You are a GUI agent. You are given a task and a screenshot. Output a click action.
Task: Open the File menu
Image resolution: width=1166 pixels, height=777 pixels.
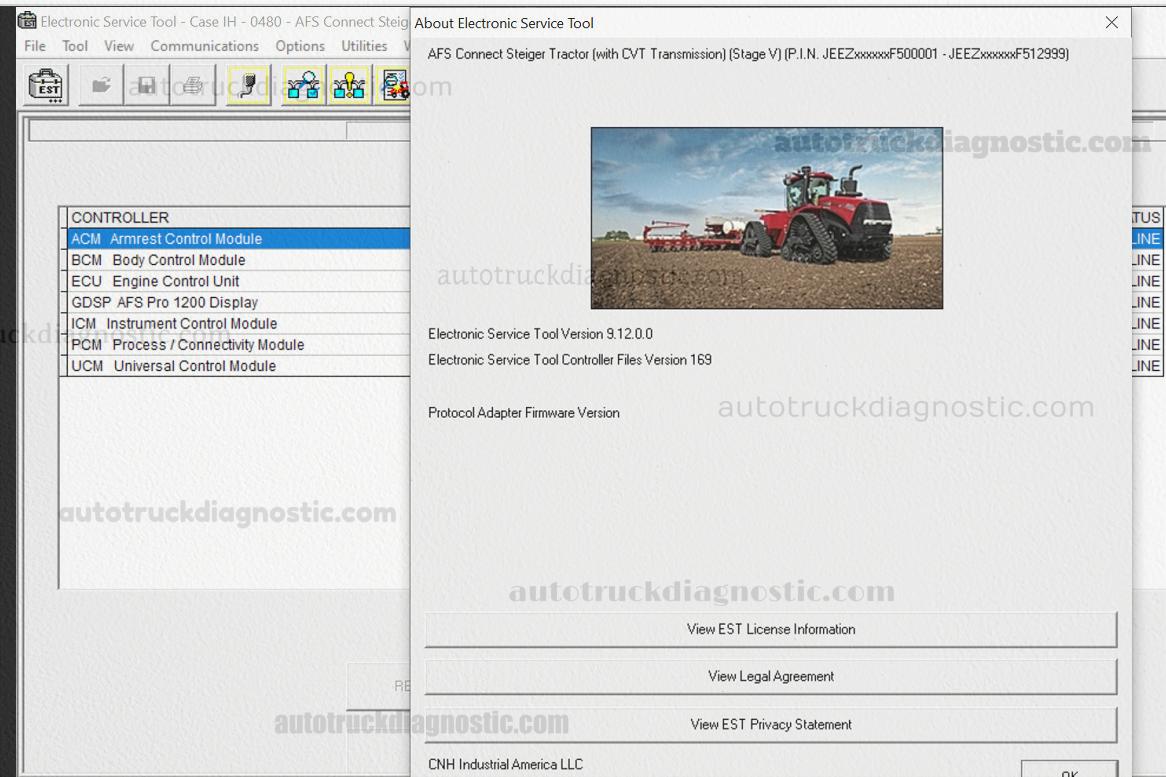point(35,46)
